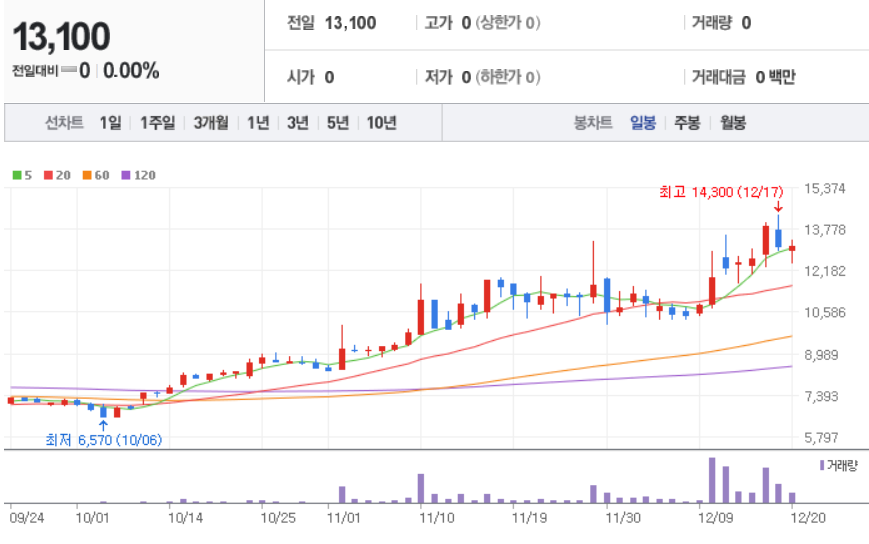The width and height of the screenshot is (869, 544).
Task: Show the 3년 line chart
Action: point(298,122)
